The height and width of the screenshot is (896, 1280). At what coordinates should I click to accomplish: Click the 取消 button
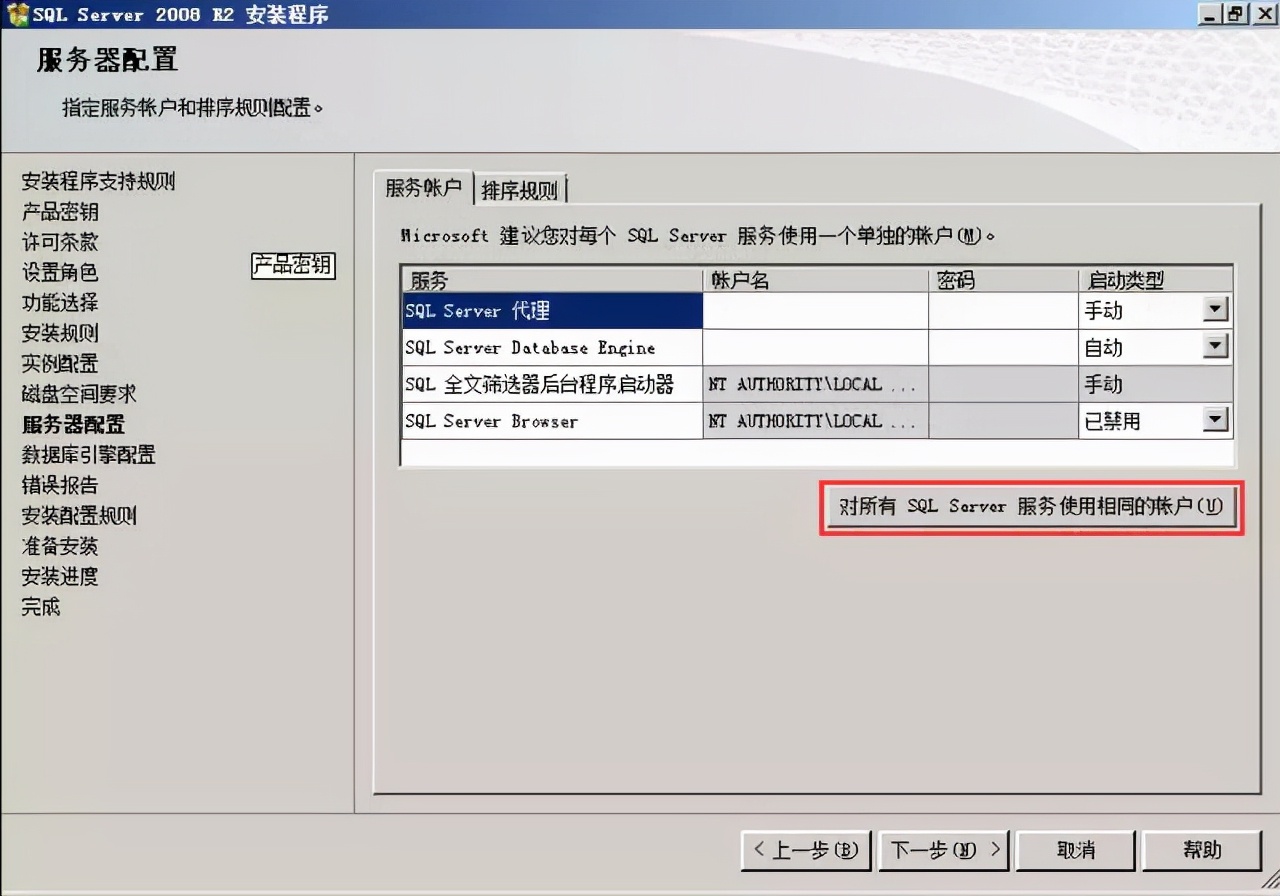1075,850
